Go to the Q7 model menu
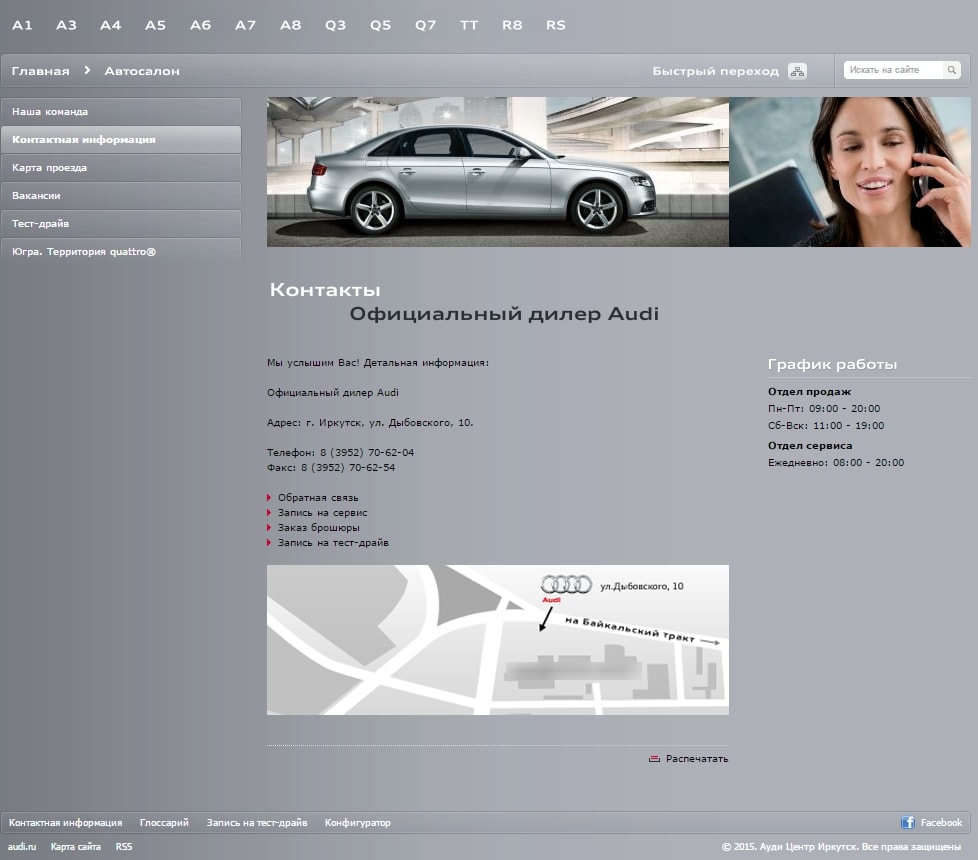978x860 pixels. [425, 26]
